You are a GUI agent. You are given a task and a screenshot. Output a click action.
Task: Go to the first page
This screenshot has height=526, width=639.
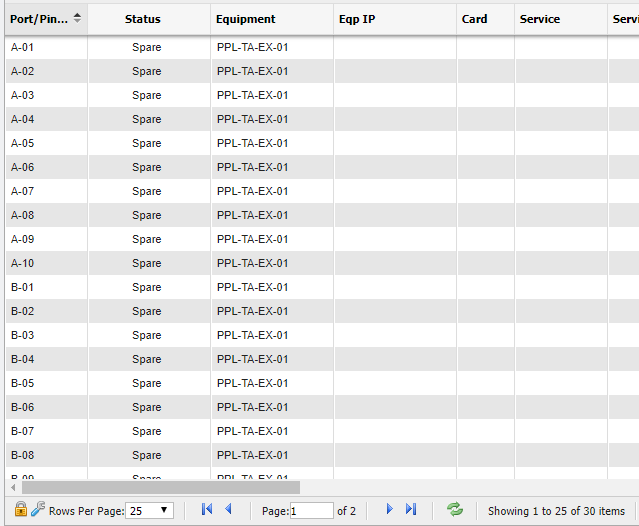click(207, 509)
